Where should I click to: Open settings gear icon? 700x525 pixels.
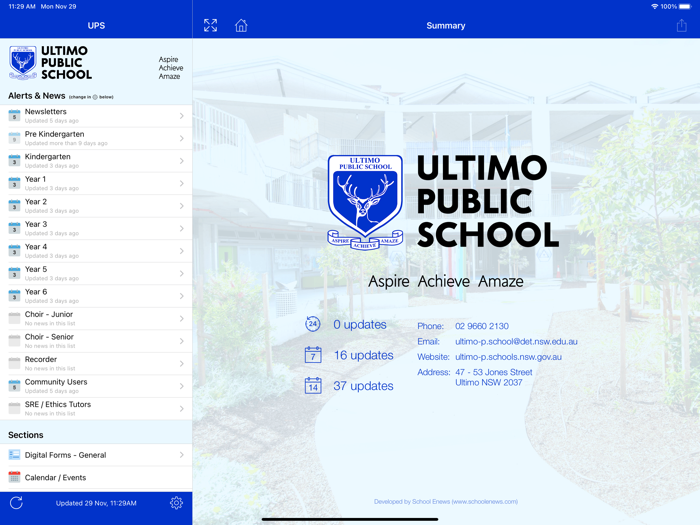pyautogui.click(x=176, y=503)
